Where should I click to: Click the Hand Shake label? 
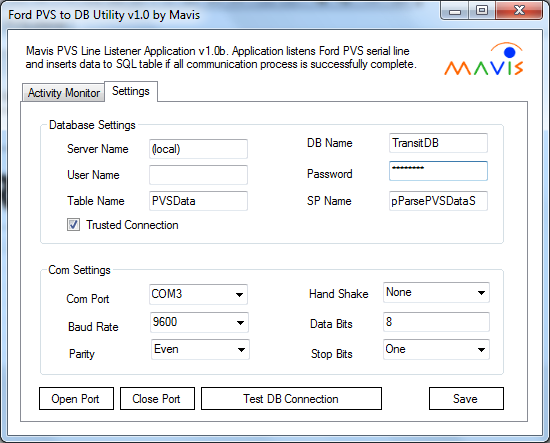[338, 294]
